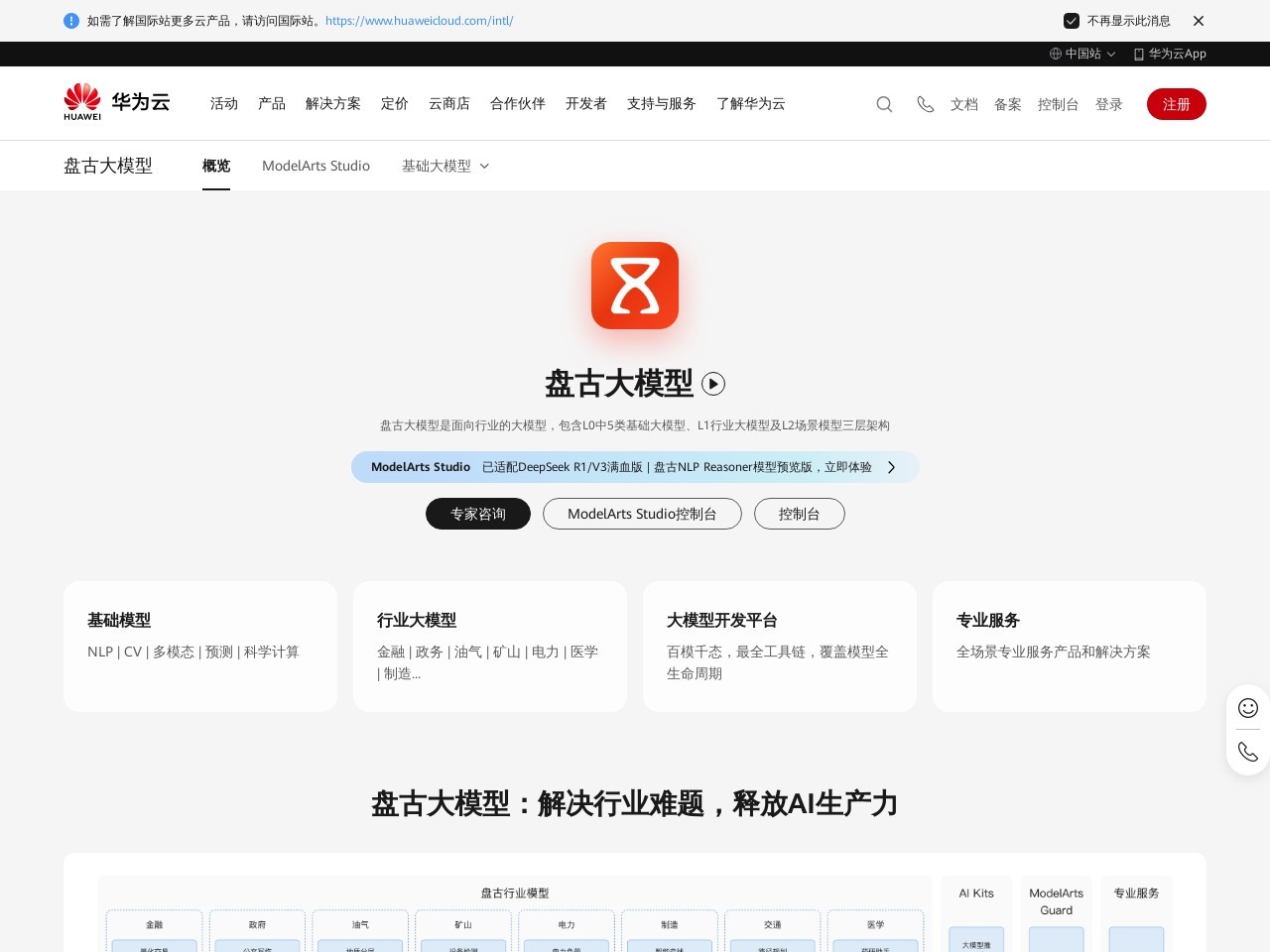
Task: Click the smiley feedback icon on the right edge
Action: pyautogui.click(x=1247, y=708)
